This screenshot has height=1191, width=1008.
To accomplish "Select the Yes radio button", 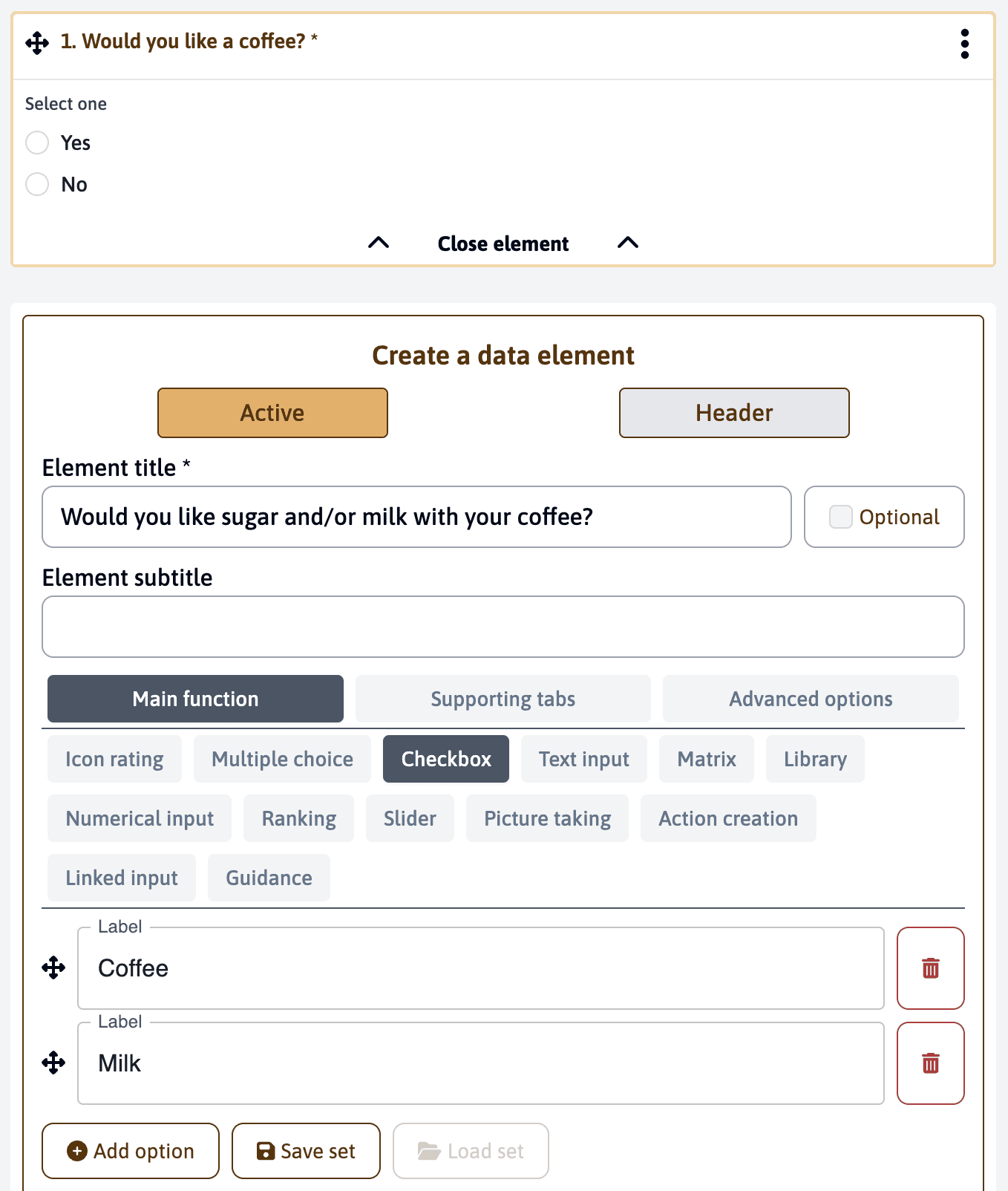I will pyautogui.click(x=37, y=143).
